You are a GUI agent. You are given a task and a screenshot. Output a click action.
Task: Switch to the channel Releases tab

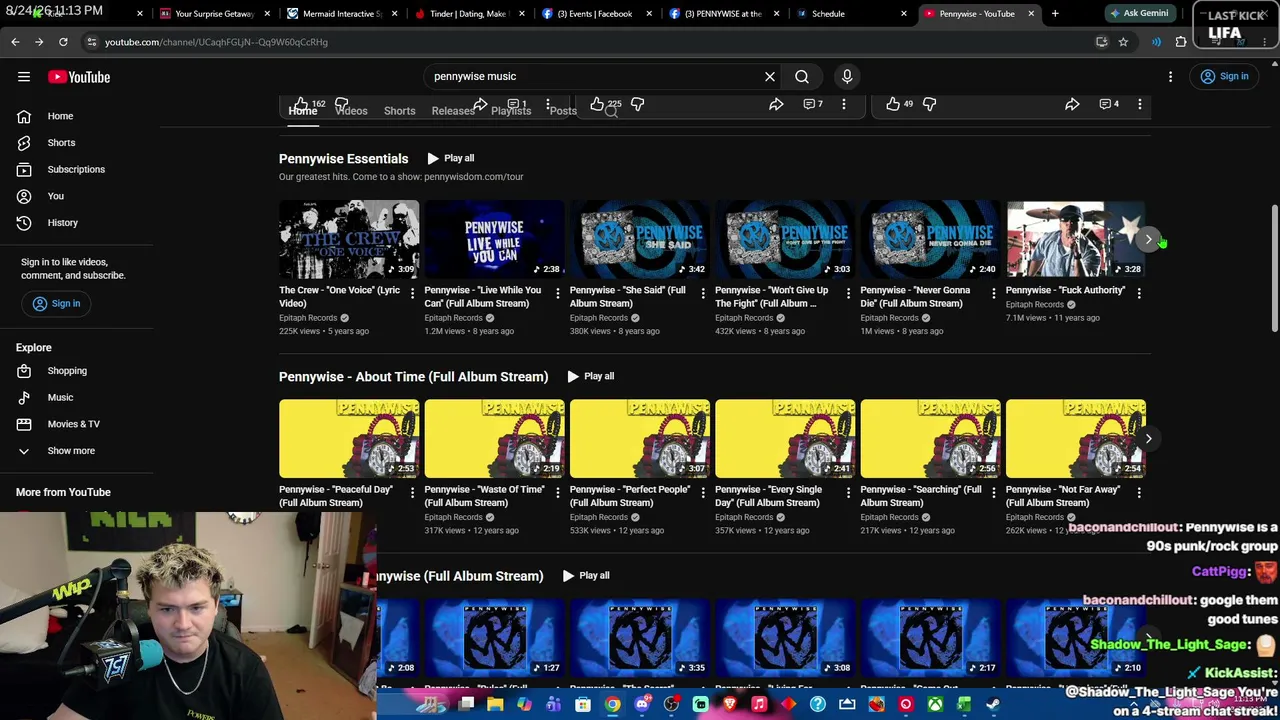click(x=453, y=111)
